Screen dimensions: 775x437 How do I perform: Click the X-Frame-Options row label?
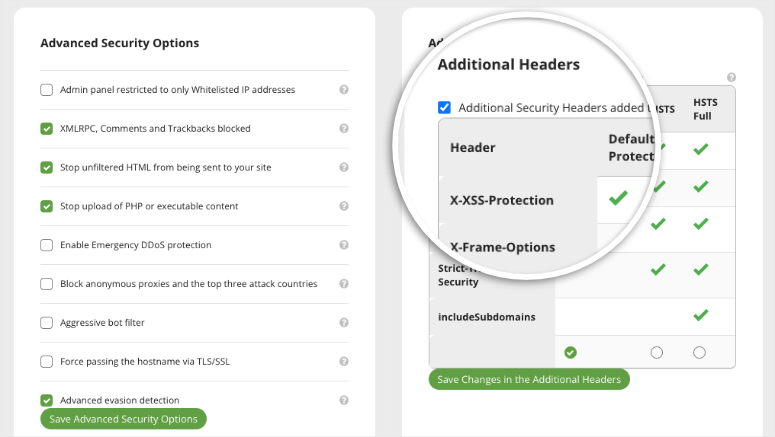(502, 247)
